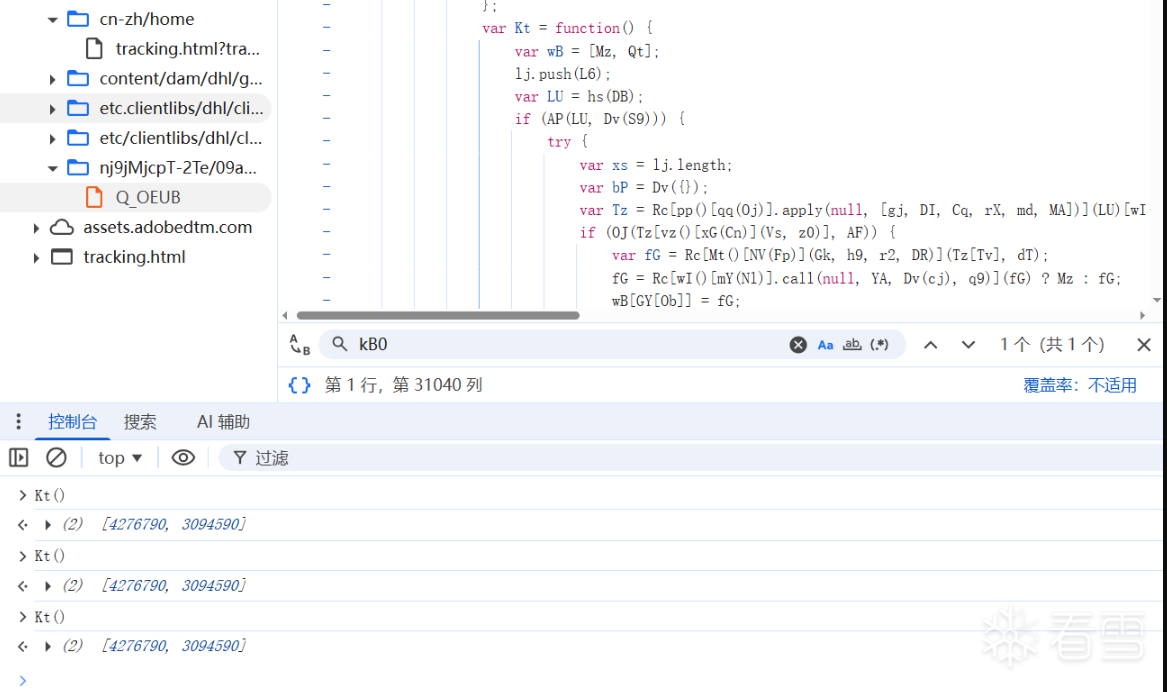This screenshot has height=692, width=1167.
Task: Expand the first console array result
Action: 48,525
